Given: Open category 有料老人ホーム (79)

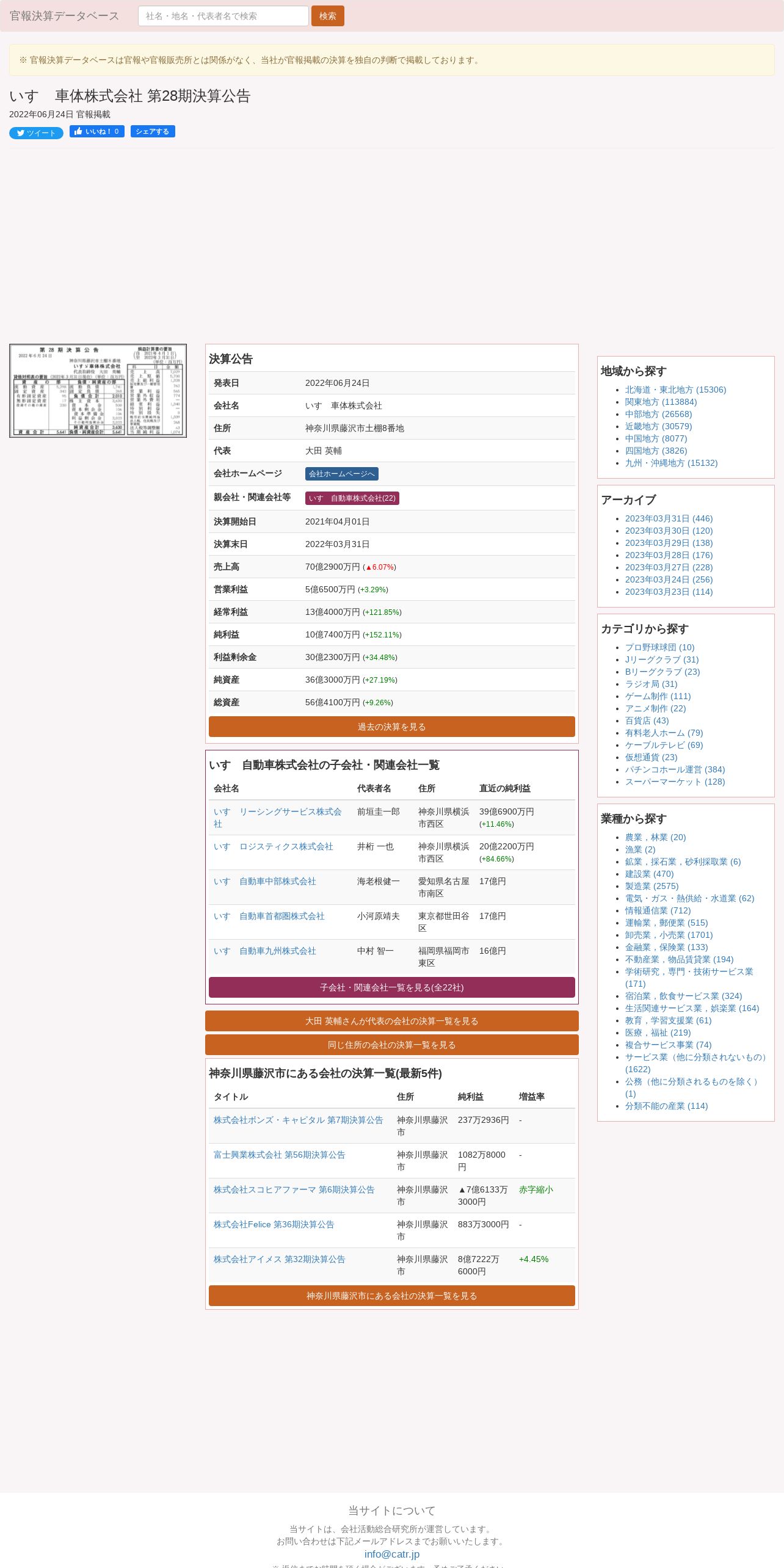Looking at the screenshot, I should point(664,733).
